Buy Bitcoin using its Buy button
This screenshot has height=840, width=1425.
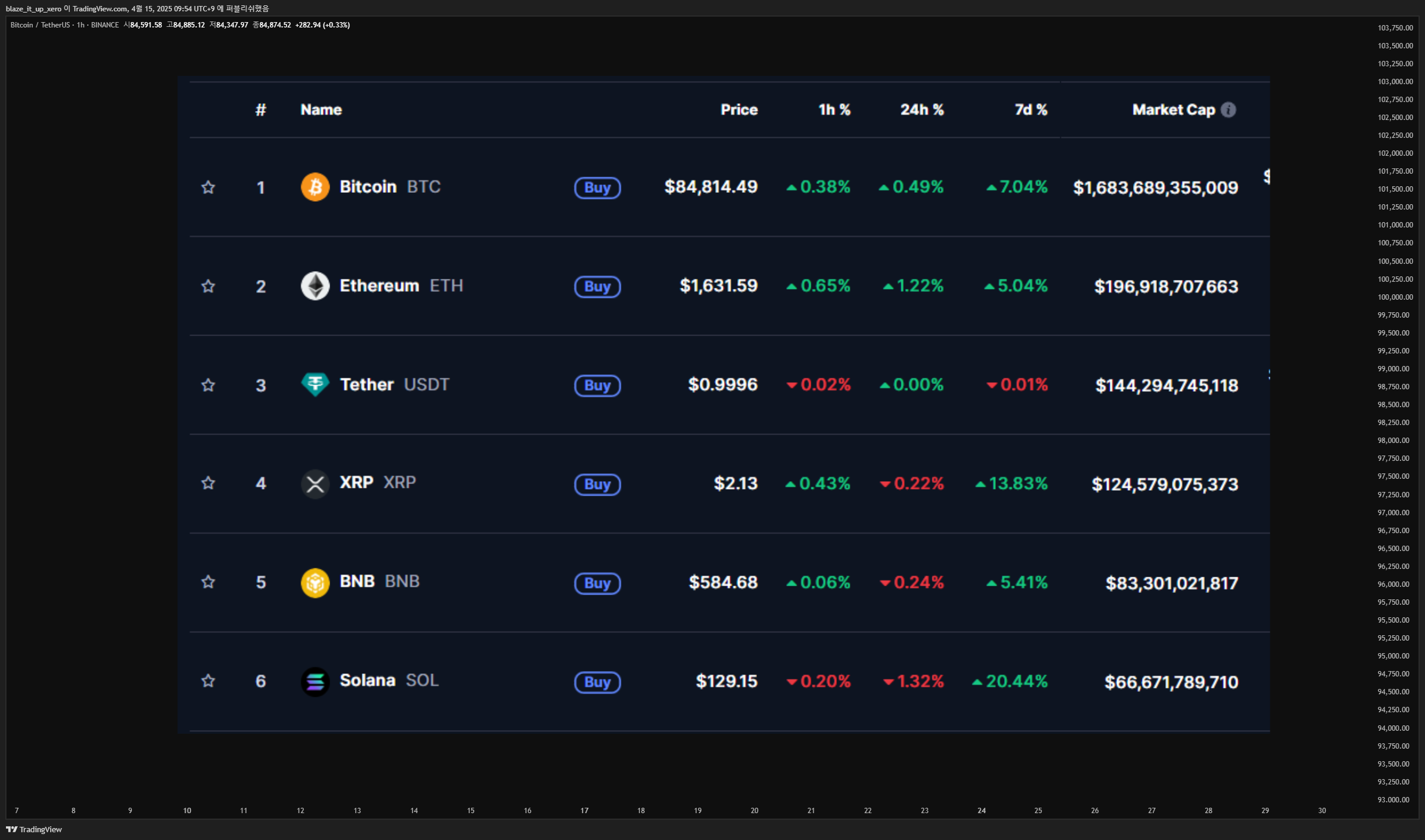(x=598, y=188)
